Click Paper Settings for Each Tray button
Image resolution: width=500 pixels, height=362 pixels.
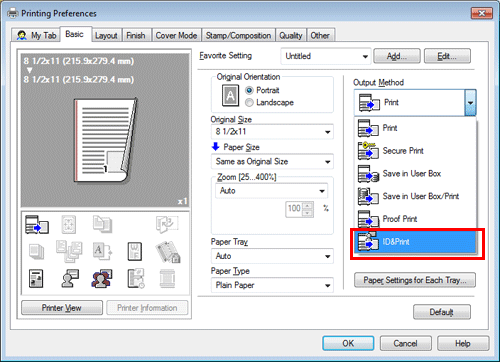click(x=415, y=280)
